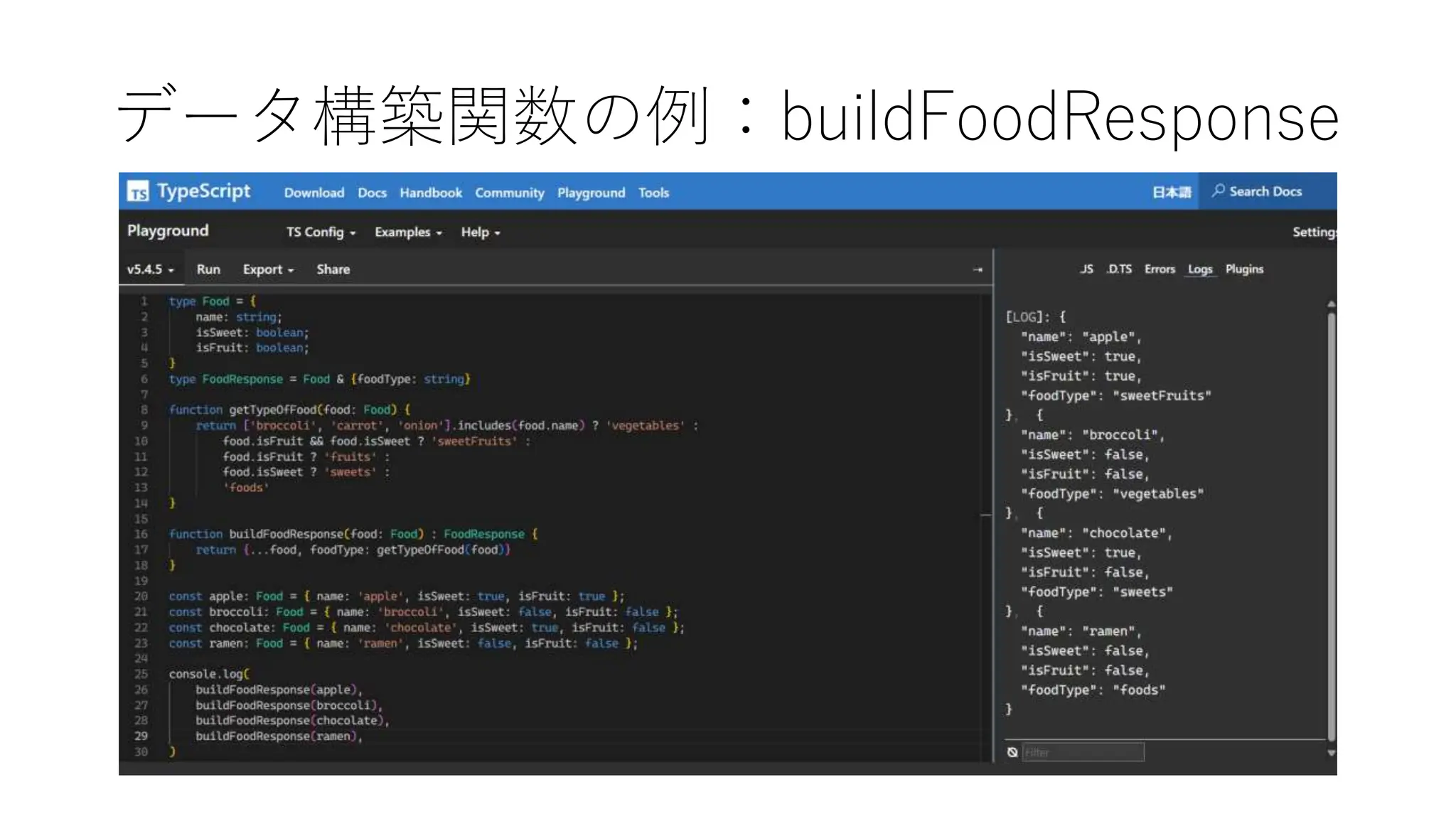Click line number 29 in the gutter
Image resolution: width=1456 pixels, height=819 pixels.
click(141, 737)
